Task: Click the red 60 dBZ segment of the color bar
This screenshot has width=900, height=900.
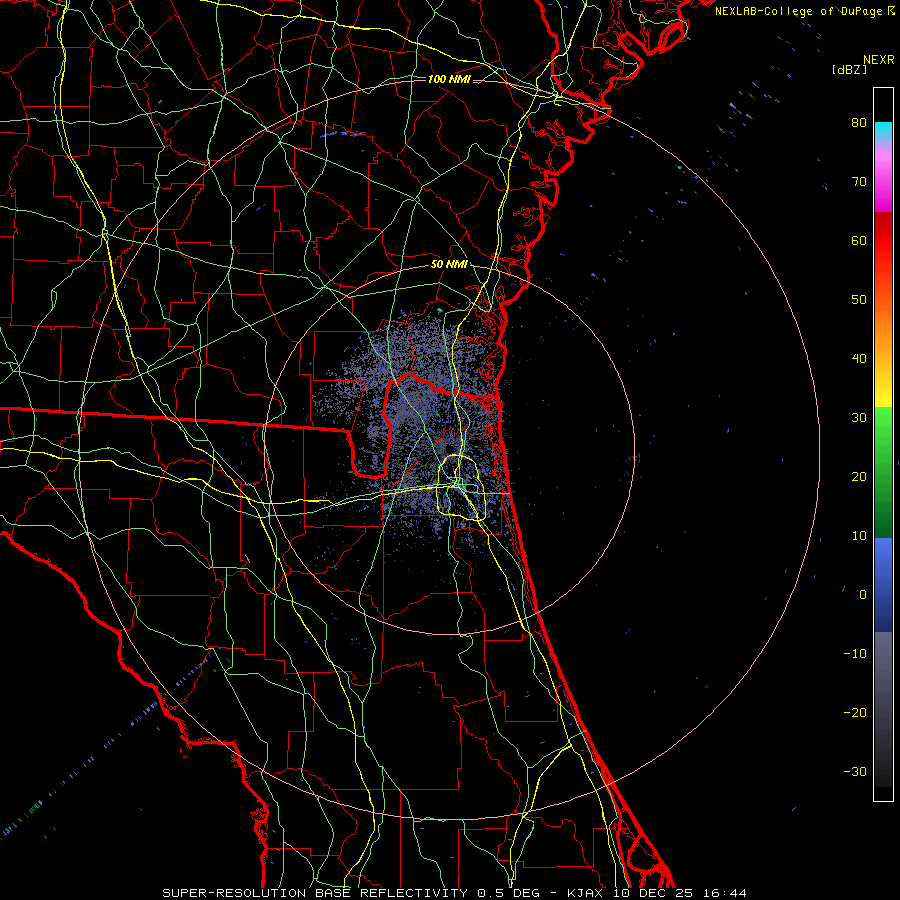Action: 883,241
